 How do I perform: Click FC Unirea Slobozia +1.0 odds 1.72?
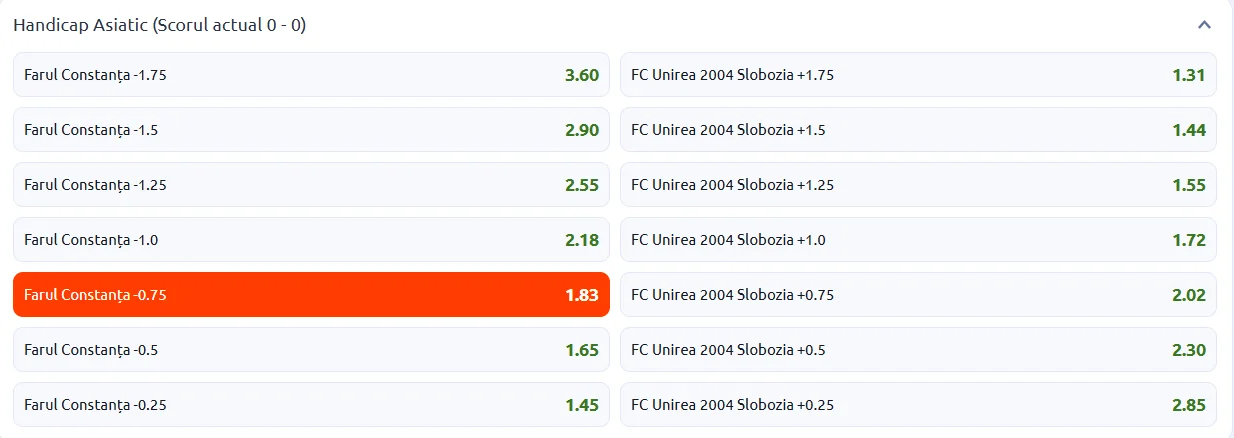click(x=918, y=240)
